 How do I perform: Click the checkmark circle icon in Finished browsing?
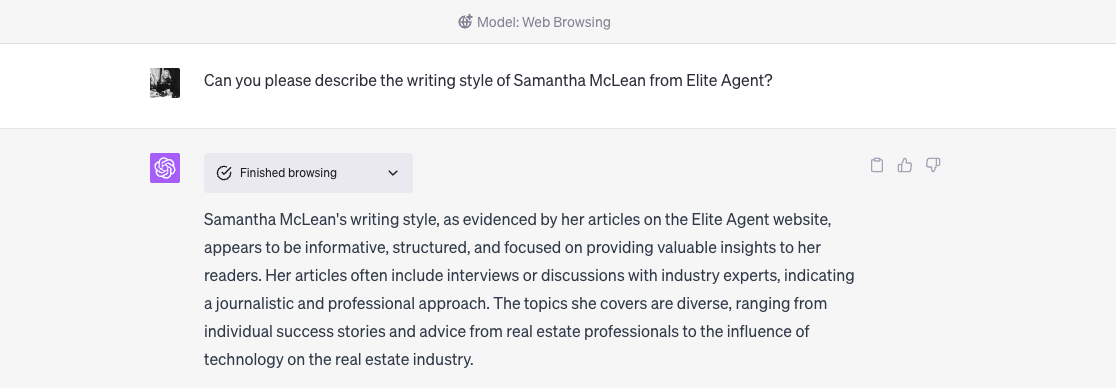click(224, 173)
